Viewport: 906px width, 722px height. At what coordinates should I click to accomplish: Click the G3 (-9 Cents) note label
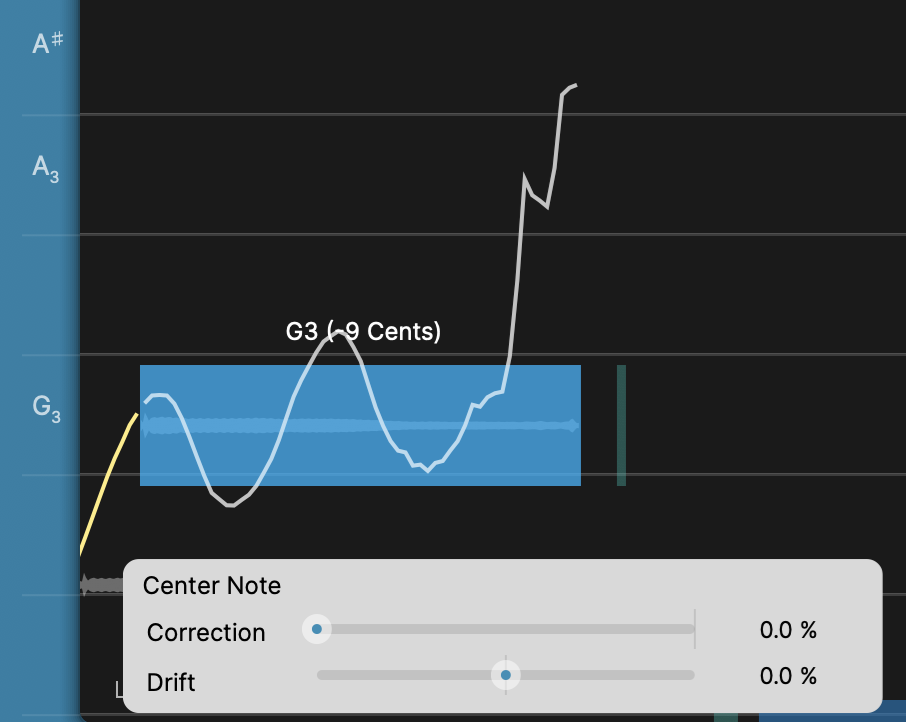coord(363,331)
